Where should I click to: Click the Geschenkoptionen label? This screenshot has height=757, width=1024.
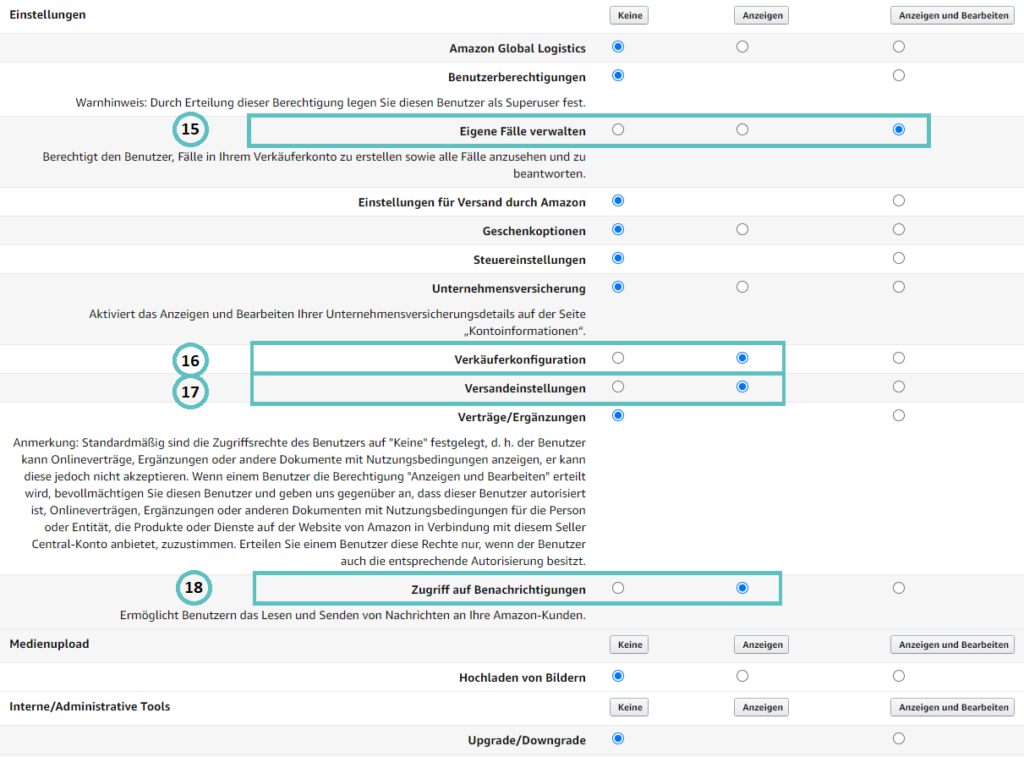(x=534, y=231)
